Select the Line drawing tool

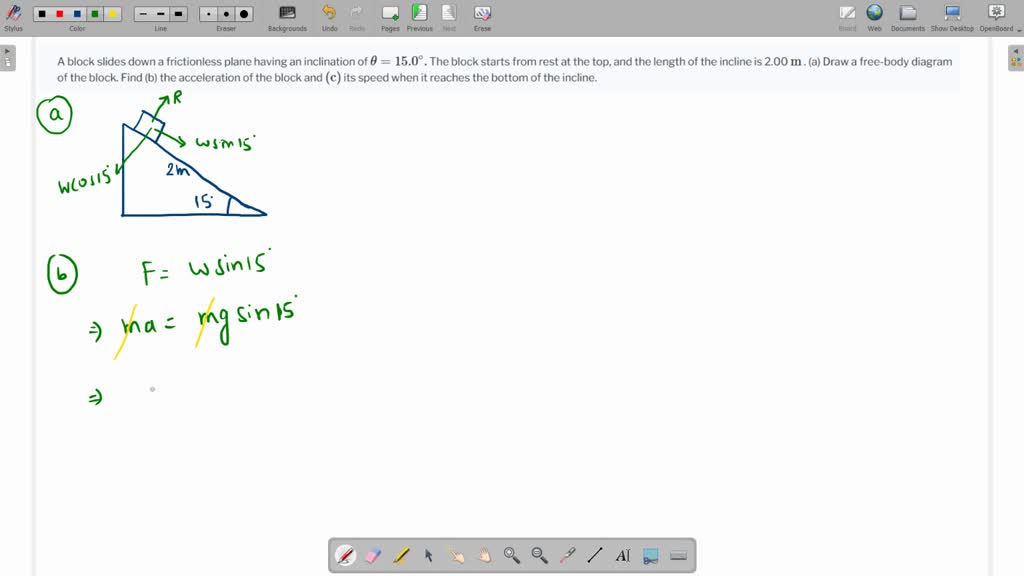[x=593, y=555]
